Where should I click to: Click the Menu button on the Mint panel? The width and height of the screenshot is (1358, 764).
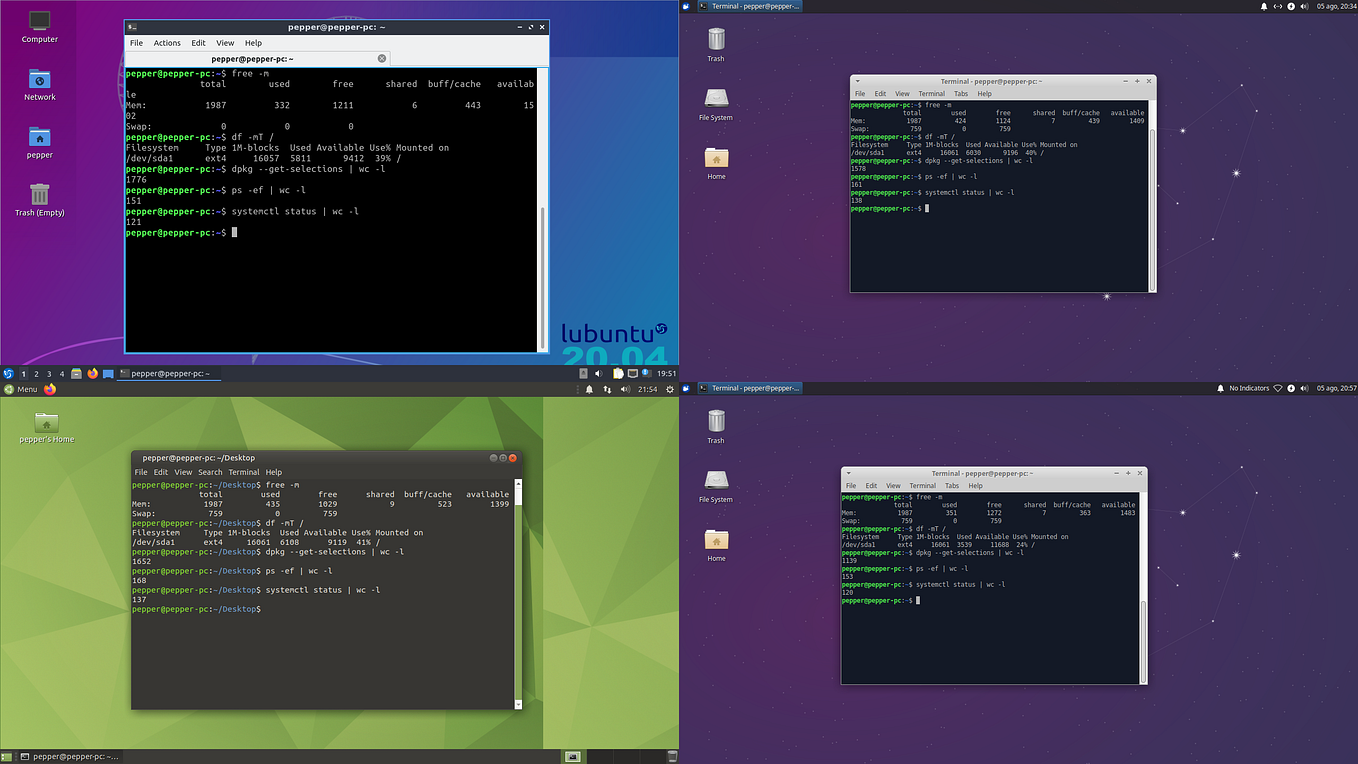(x=22, y=389)
